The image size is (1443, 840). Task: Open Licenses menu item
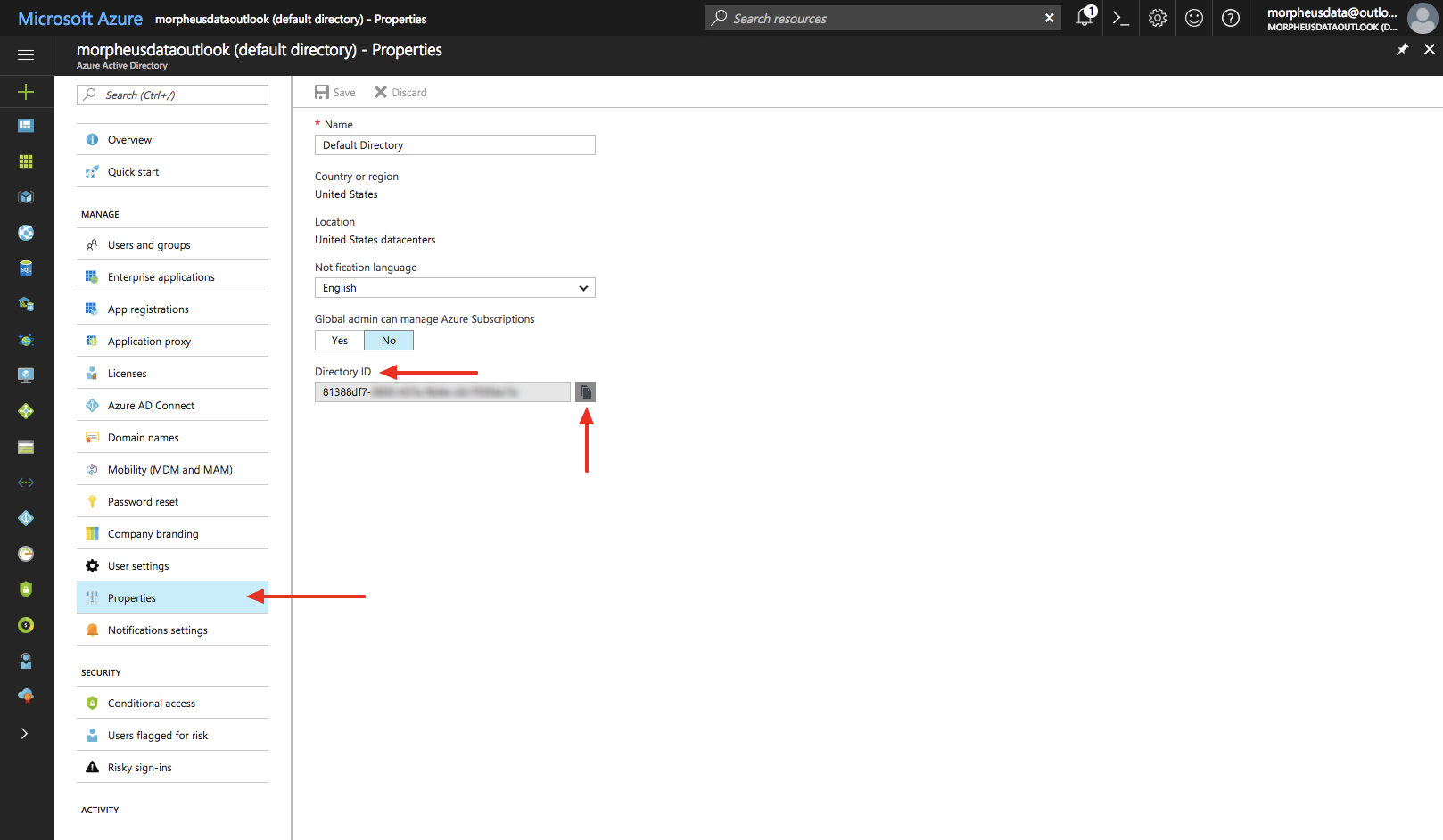[x=173, y=374]
